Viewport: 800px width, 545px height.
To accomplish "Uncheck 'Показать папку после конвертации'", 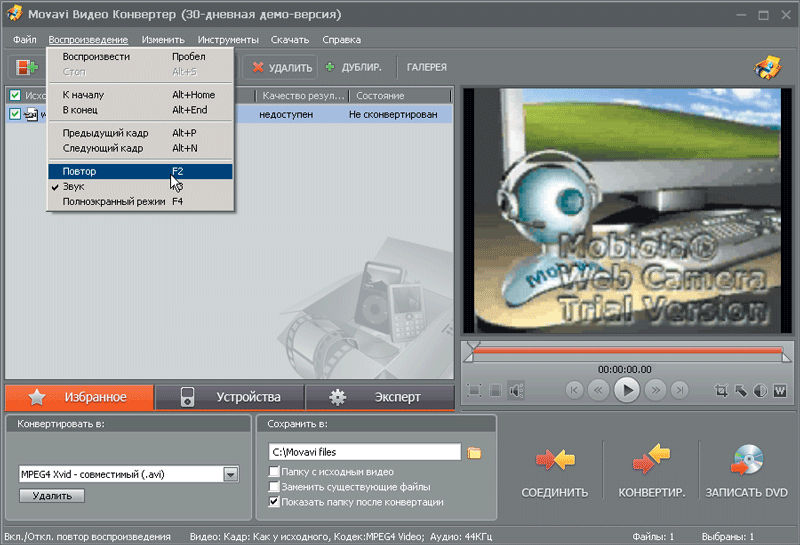I will tap(275, 502).
